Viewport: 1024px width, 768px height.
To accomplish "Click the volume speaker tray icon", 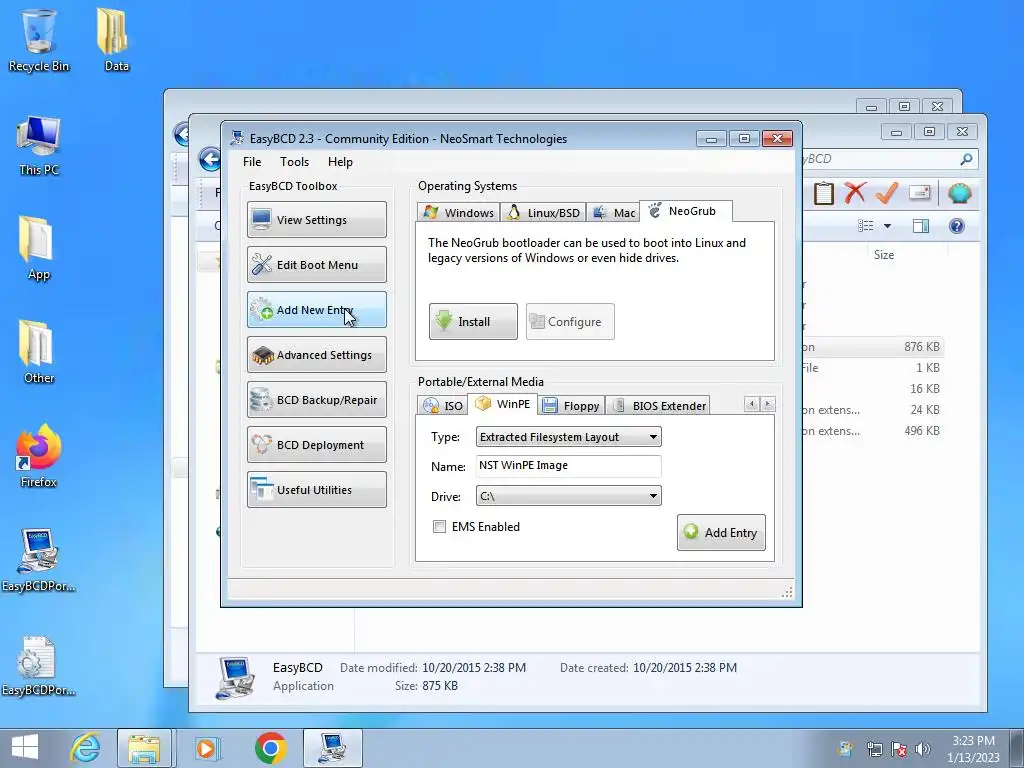I will 923,749.
